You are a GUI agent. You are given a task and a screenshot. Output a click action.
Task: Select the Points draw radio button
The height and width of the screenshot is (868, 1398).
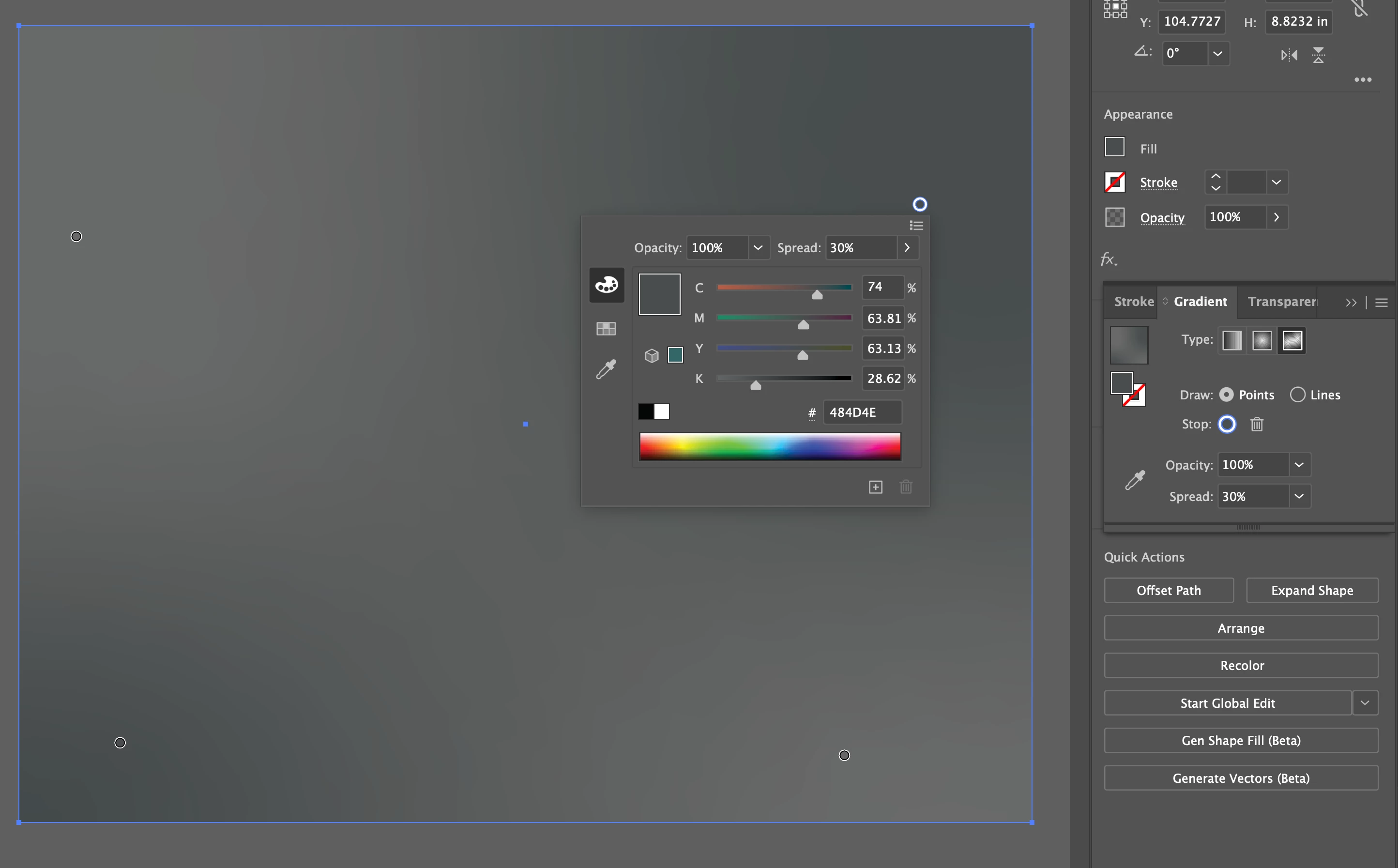coord(1227,395)
